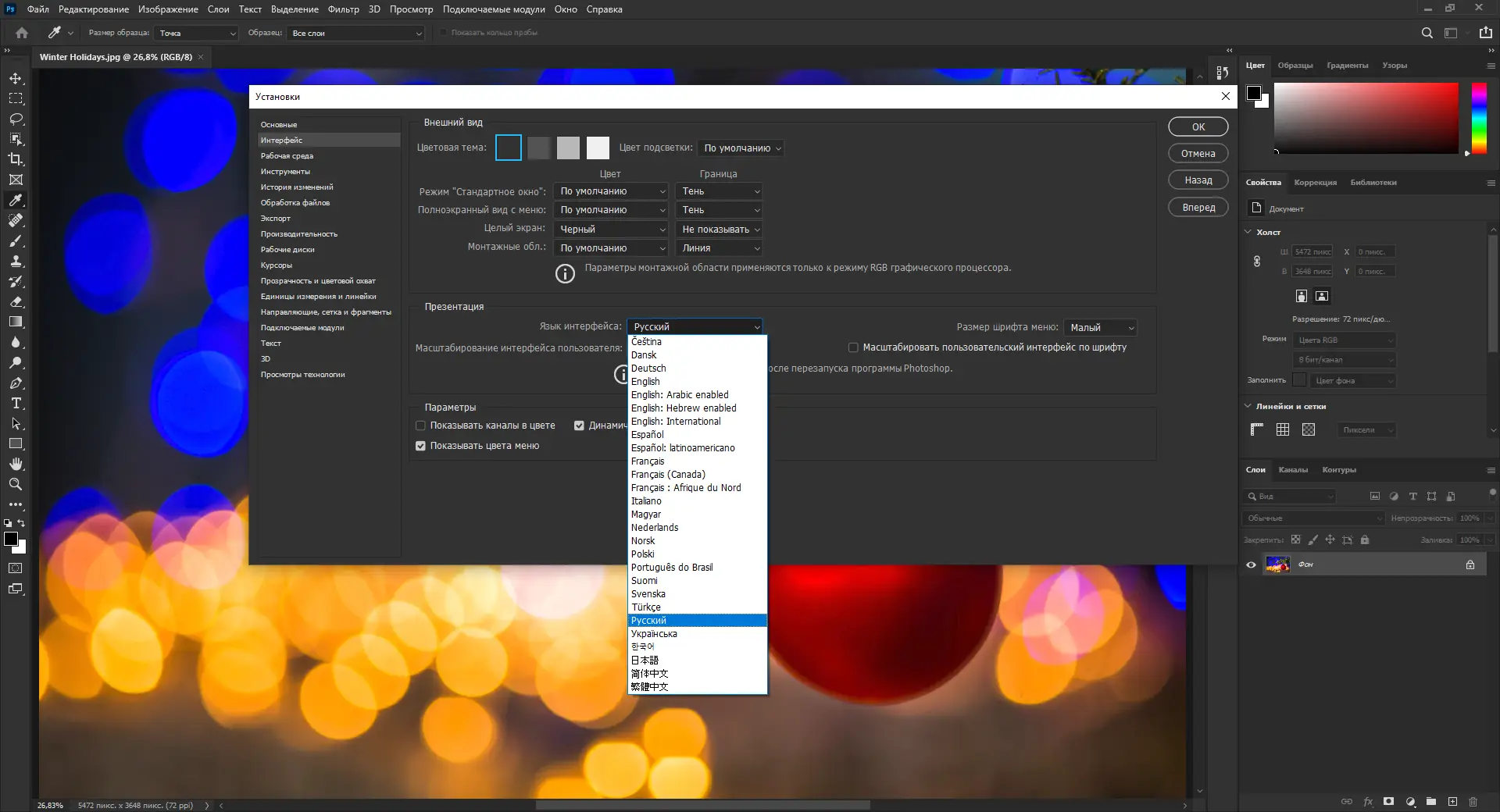Select the Move tool
The height and width of the screenshot is (812, 1500).
tap(16, 79)
